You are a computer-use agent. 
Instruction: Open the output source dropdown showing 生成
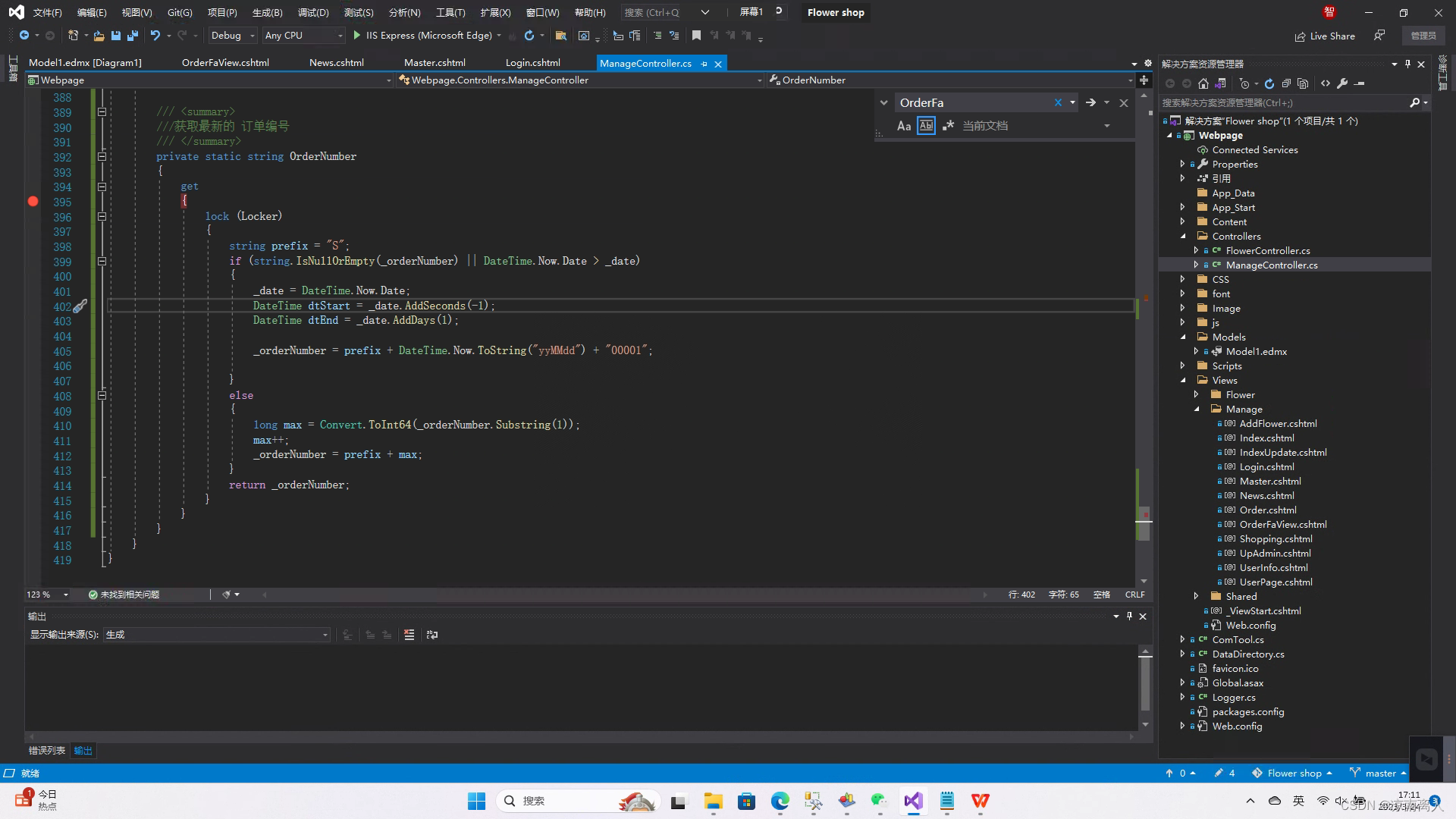[217, 635]
